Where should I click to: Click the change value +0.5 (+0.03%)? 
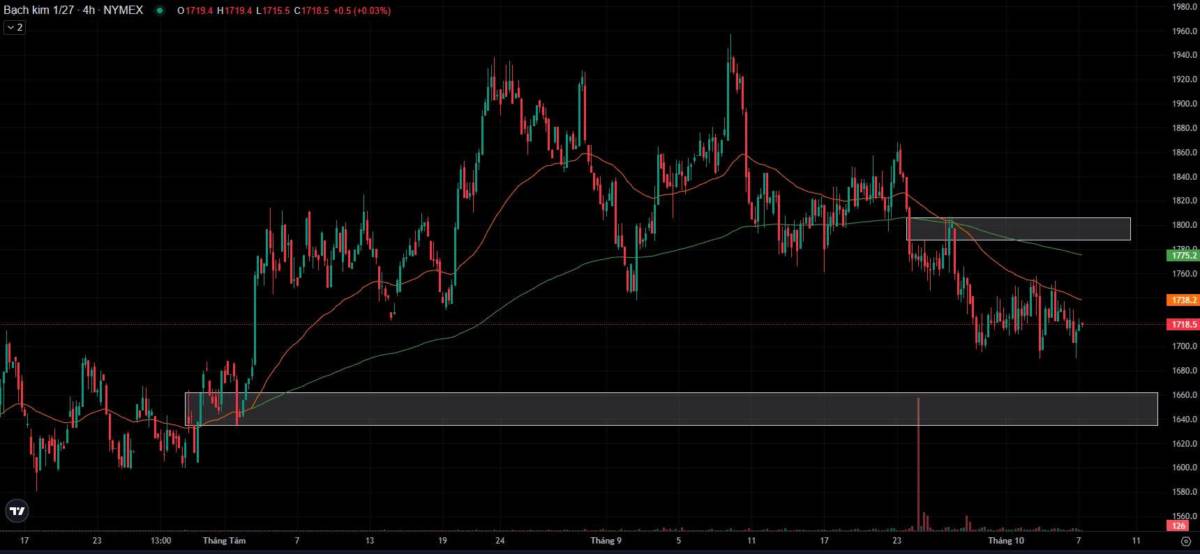tap(364, 10)
